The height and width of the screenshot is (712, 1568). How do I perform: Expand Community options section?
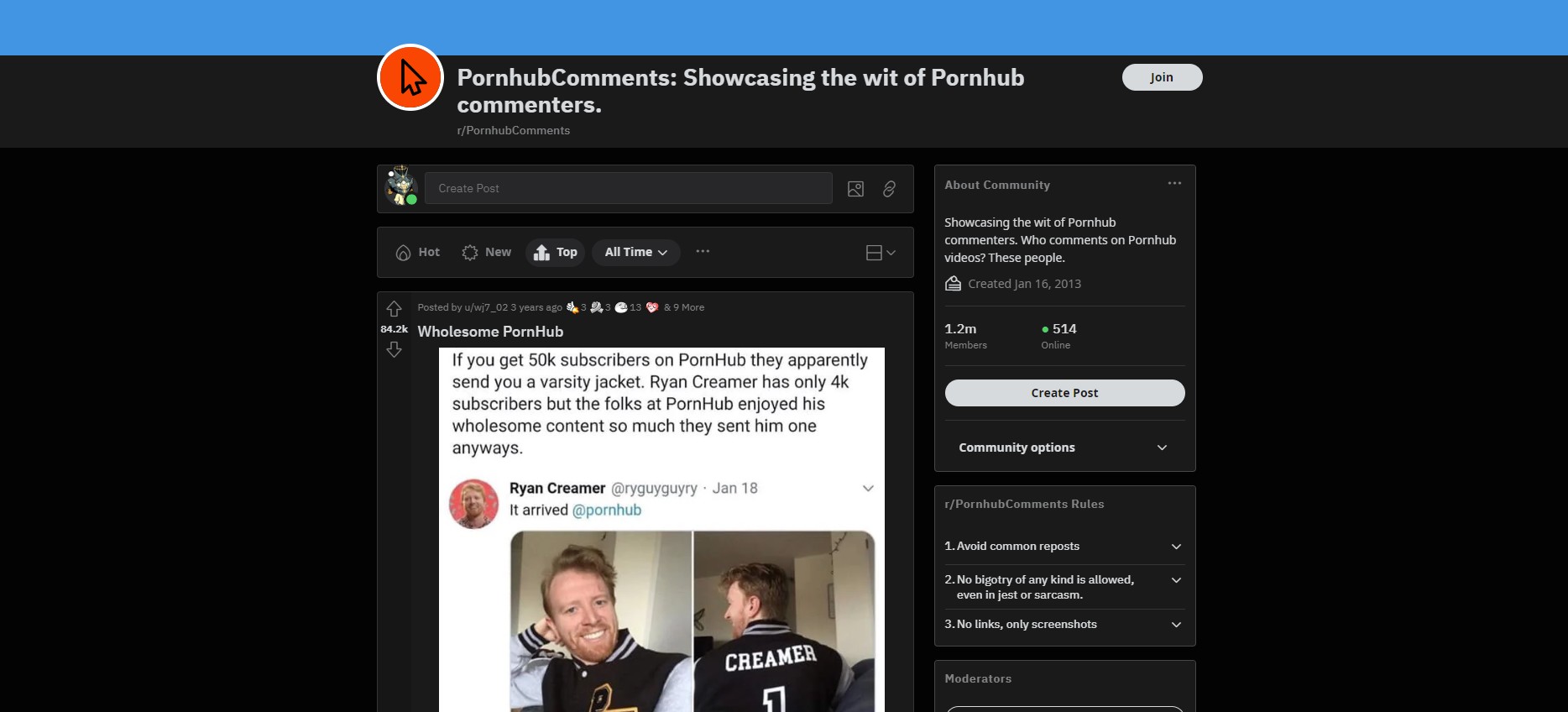click(1064, 448)
